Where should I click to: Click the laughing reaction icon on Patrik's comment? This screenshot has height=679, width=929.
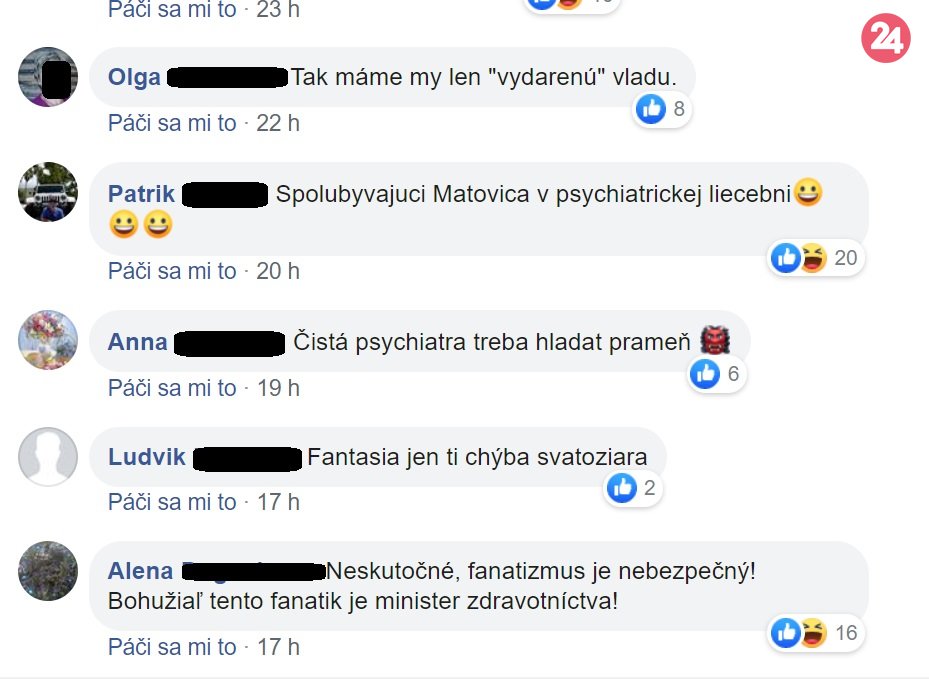click(813, 258)
